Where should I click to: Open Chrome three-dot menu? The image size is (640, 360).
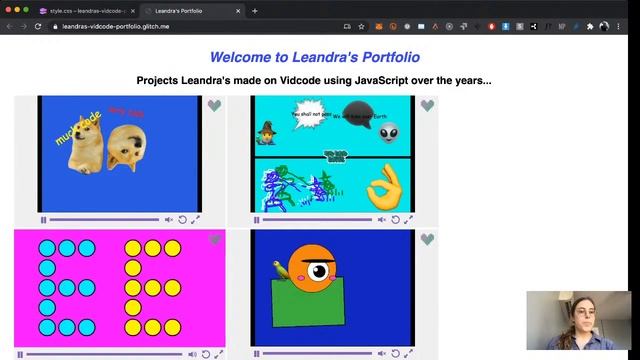coord(618,27)
